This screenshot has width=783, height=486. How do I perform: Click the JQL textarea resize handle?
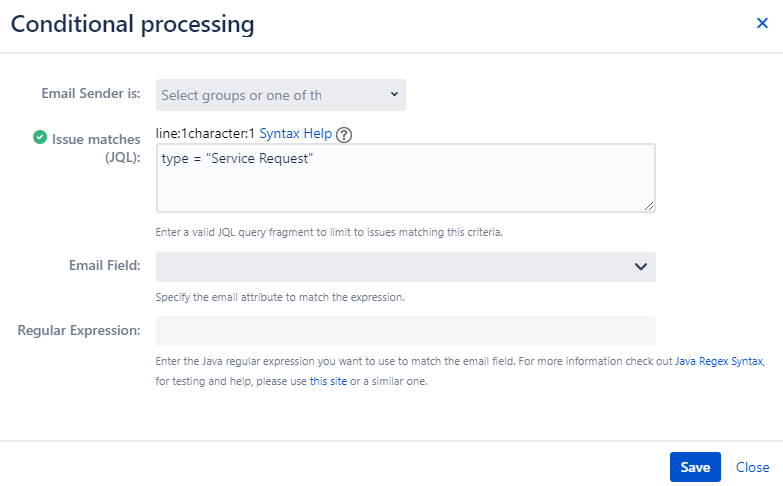coord(649,206)
